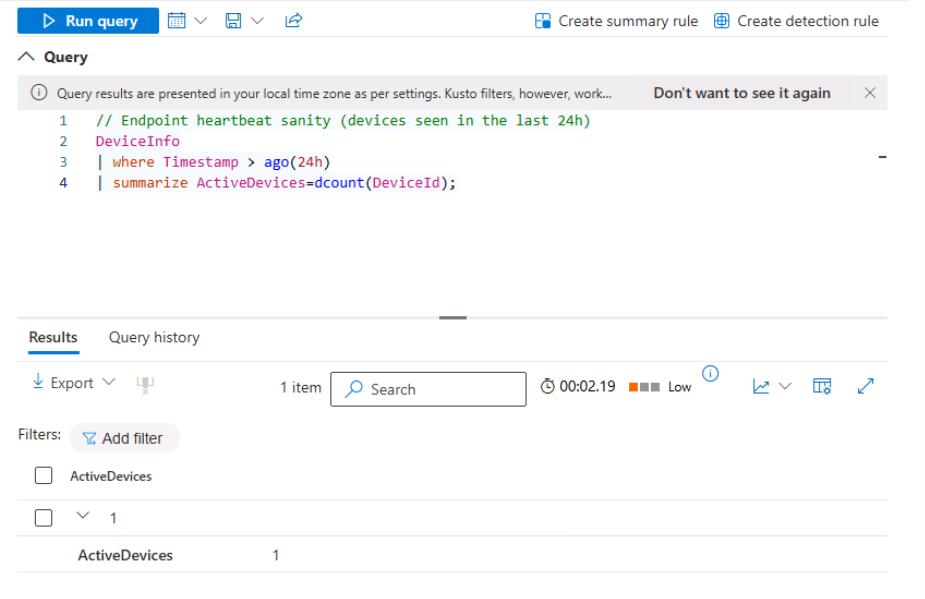Click the Add filter button
This screenshot has width=925, height=599.
[124, 438]
